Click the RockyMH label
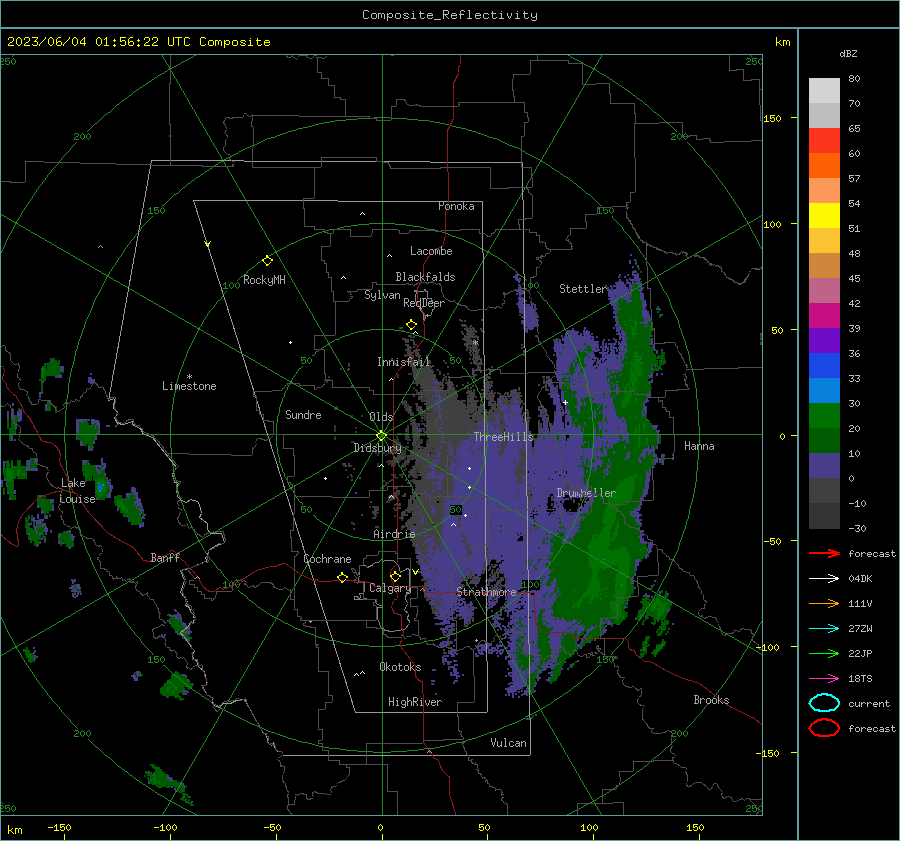This screenshot has height=841, width=900. click(264, 280)
